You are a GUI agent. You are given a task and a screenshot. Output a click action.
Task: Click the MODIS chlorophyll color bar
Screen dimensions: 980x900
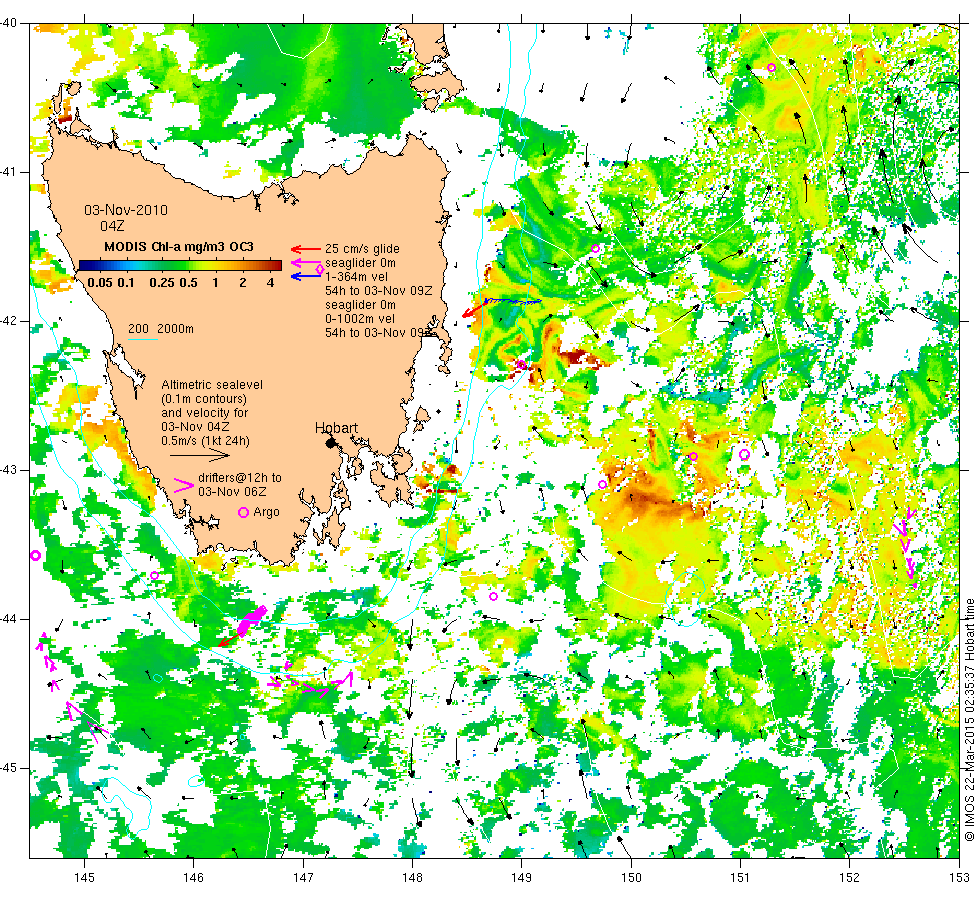[180, 265]
